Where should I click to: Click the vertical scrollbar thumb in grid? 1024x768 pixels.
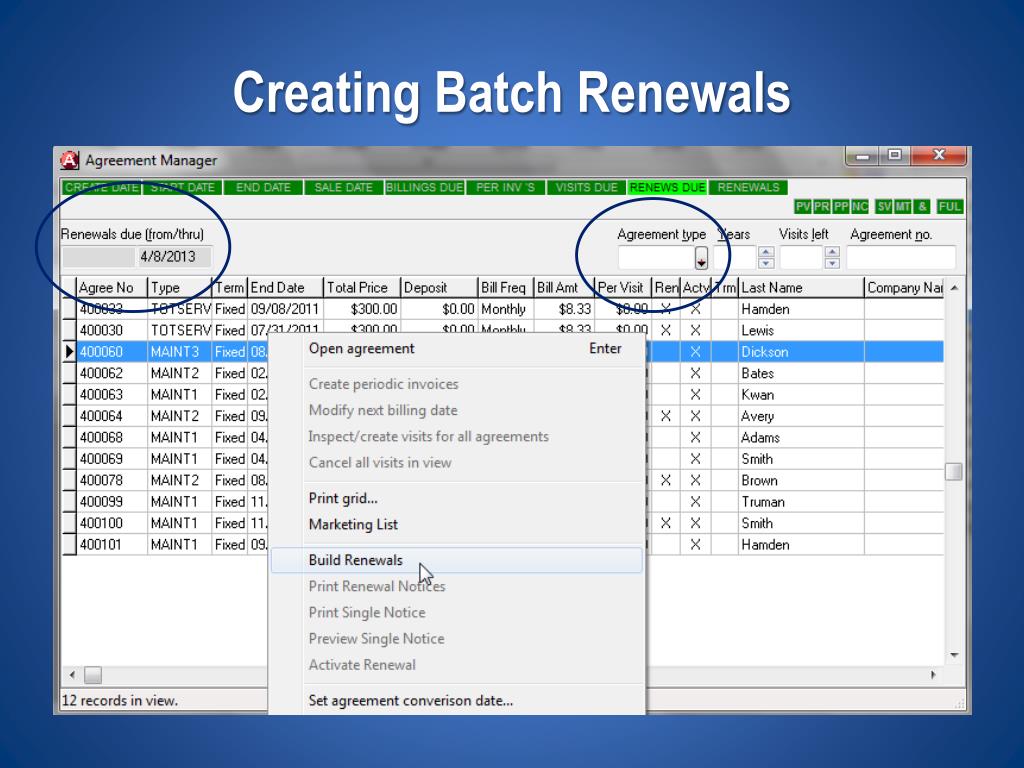(x=954, y=472)
